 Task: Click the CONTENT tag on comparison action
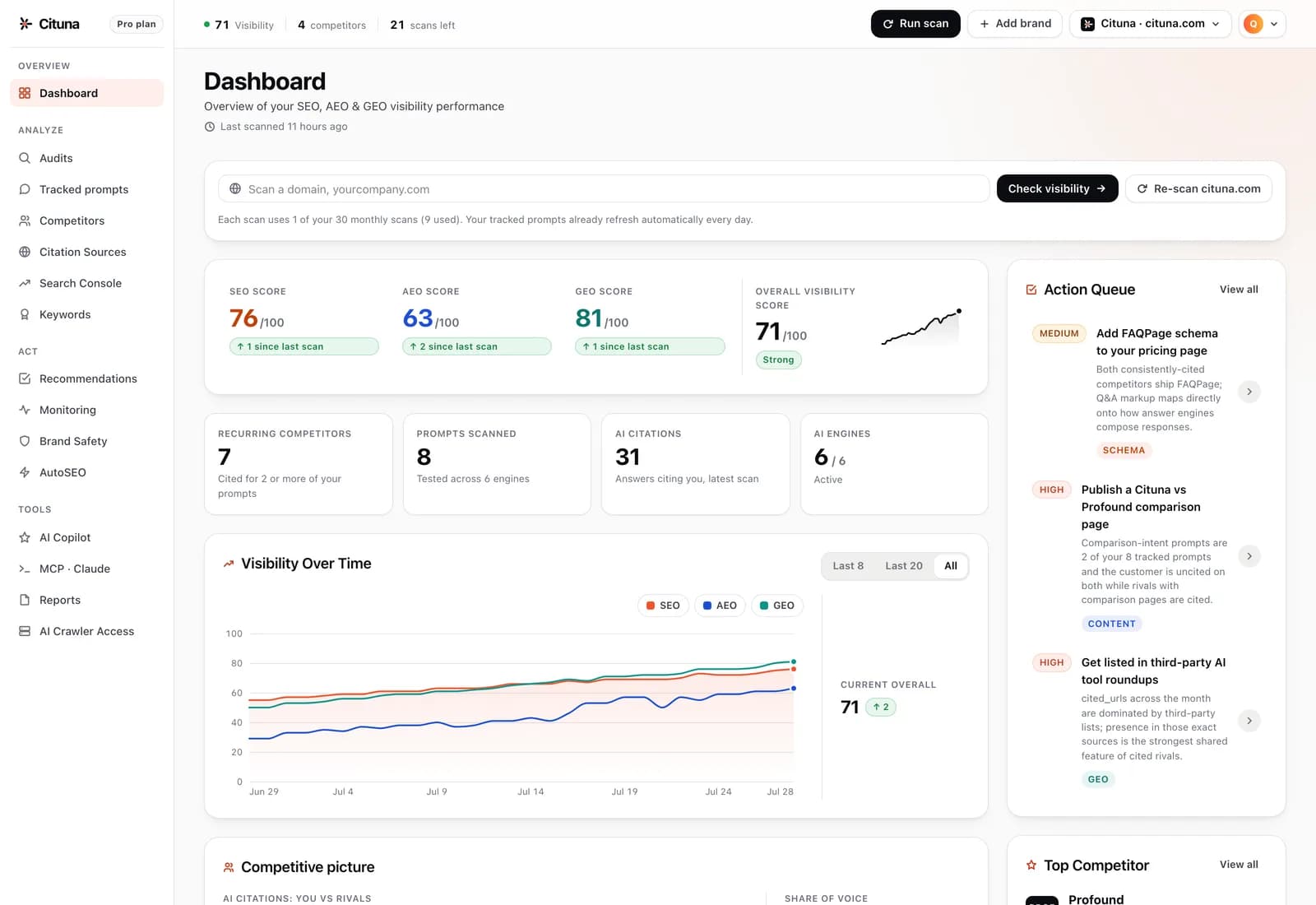point(1111,624)
